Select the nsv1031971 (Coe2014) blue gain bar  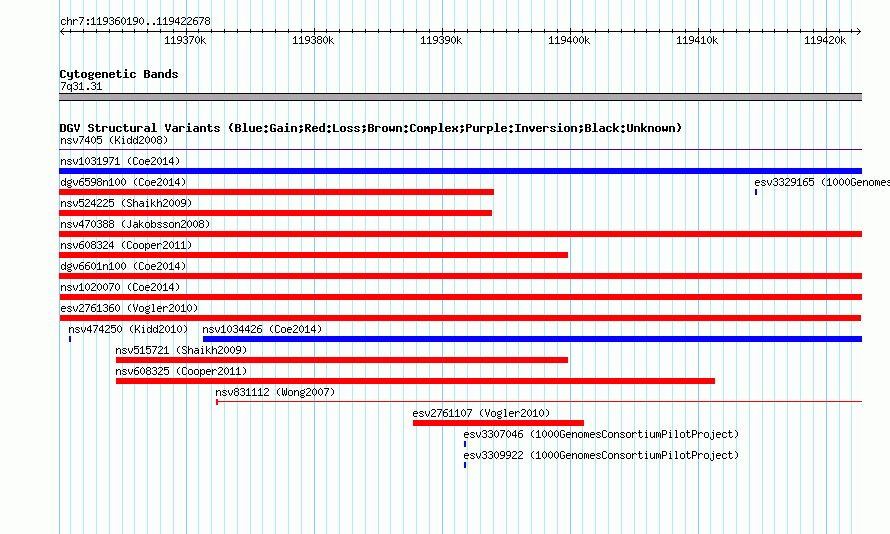[x=460, y=171]
